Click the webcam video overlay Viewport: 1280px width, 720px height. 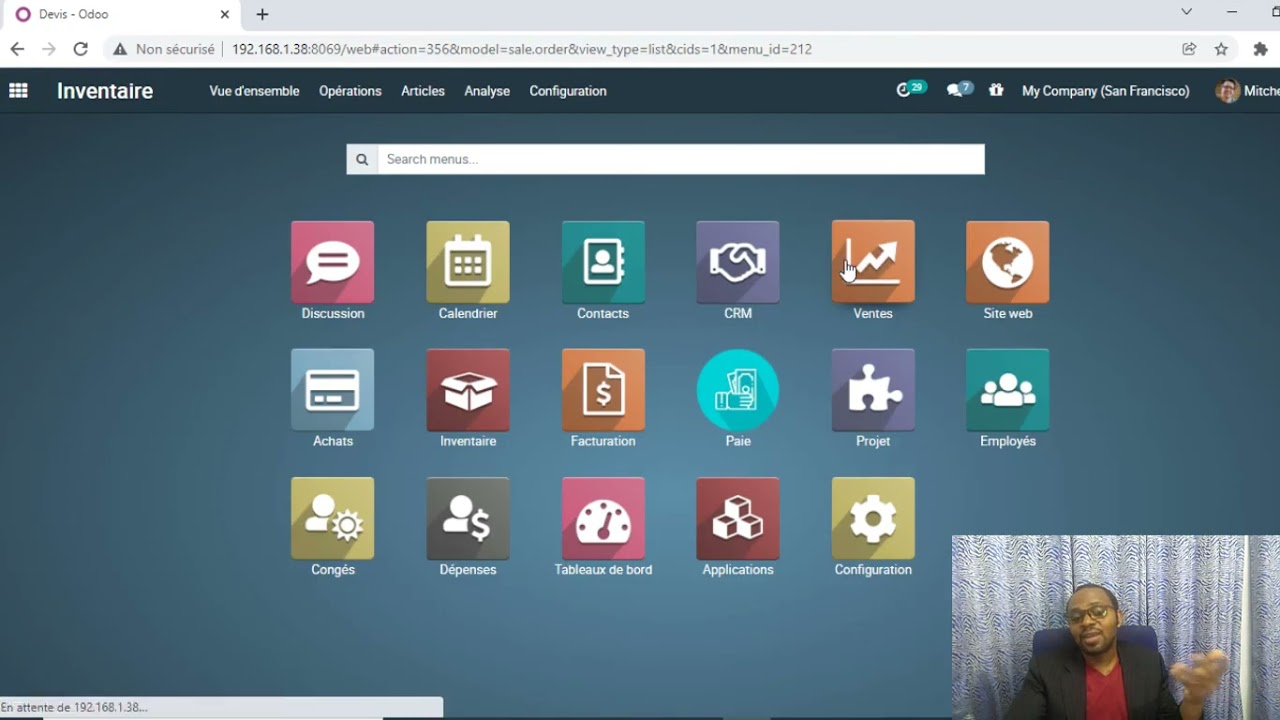[1116, 627]
